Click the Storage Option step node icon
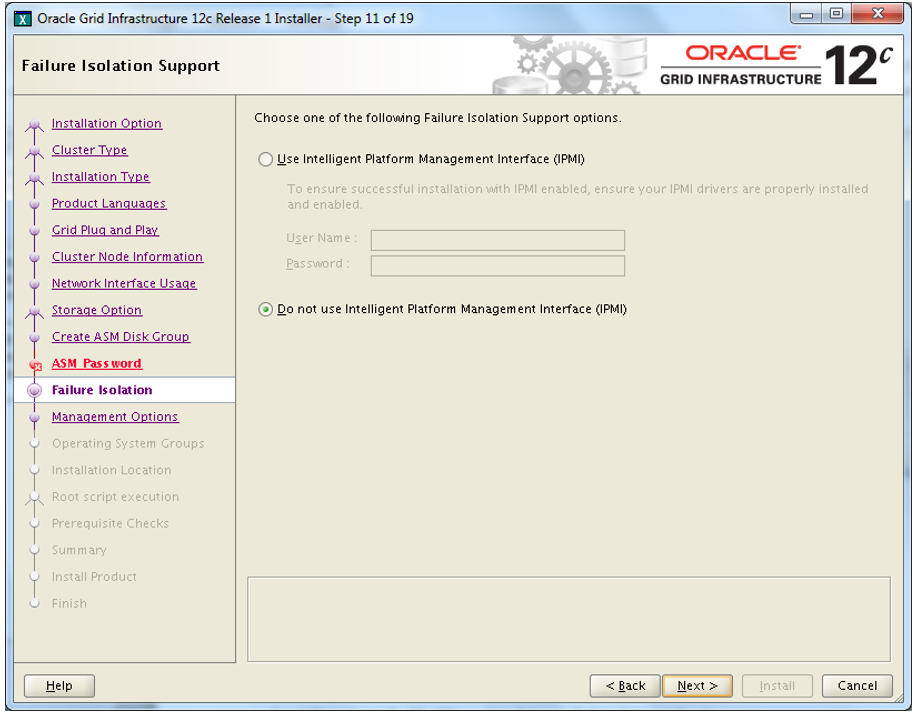Screen dimensions: 915x713 [x=34, y=312]
